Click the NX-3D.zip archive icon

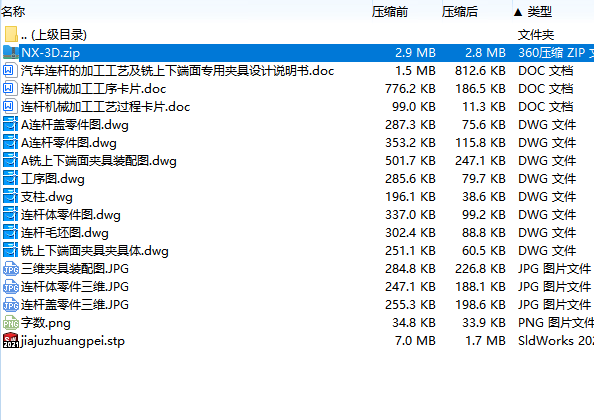click(11, 52)
